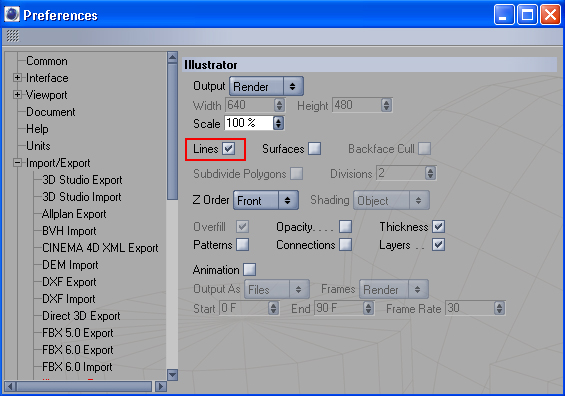Maximize the Preferences window
The image size is (565, 396).
click(528, 15)
